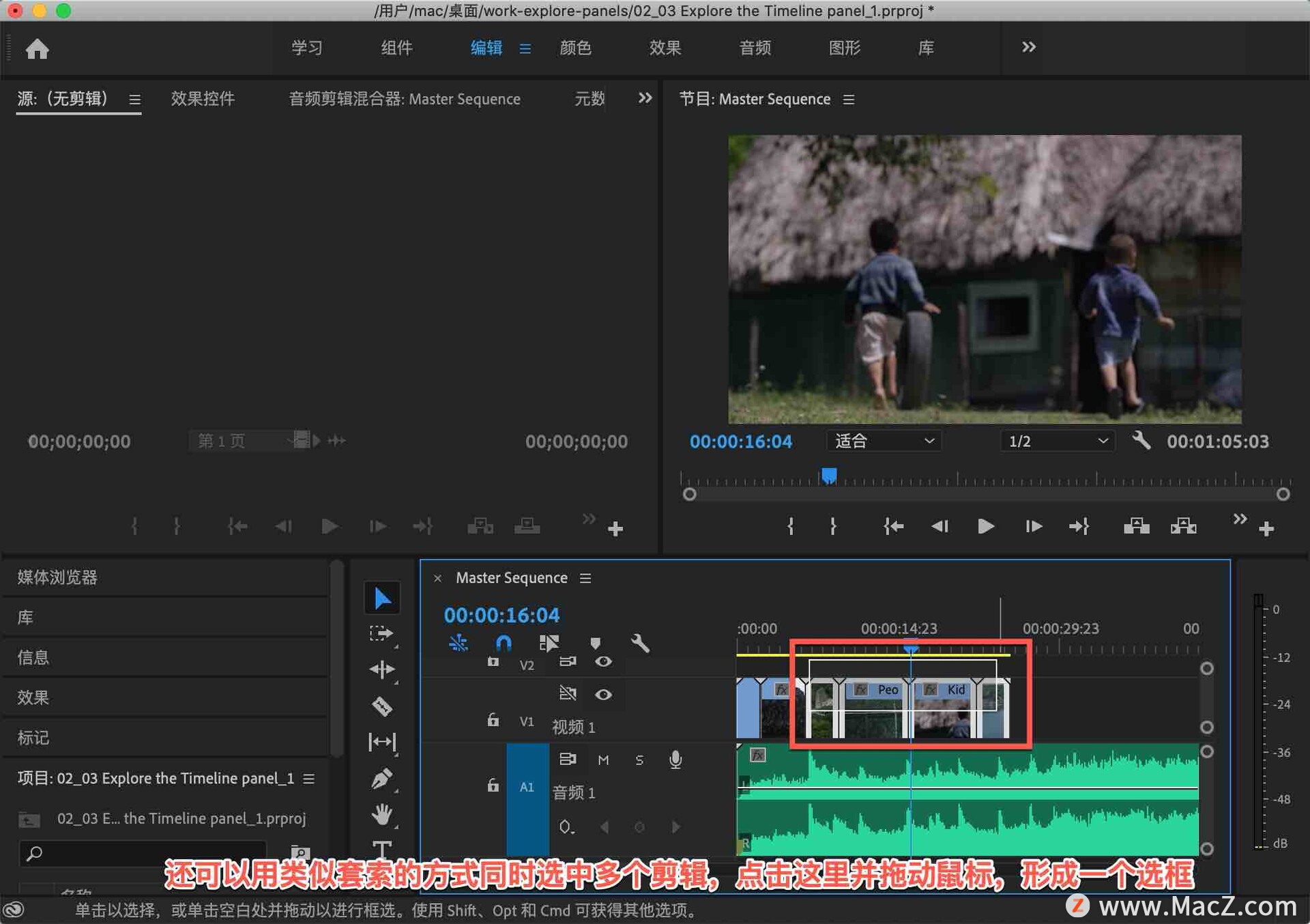Open 音频剪辑混合器 panel tab
The width and height of the screenshot is (1310, 924).
[x=405, y=99]
